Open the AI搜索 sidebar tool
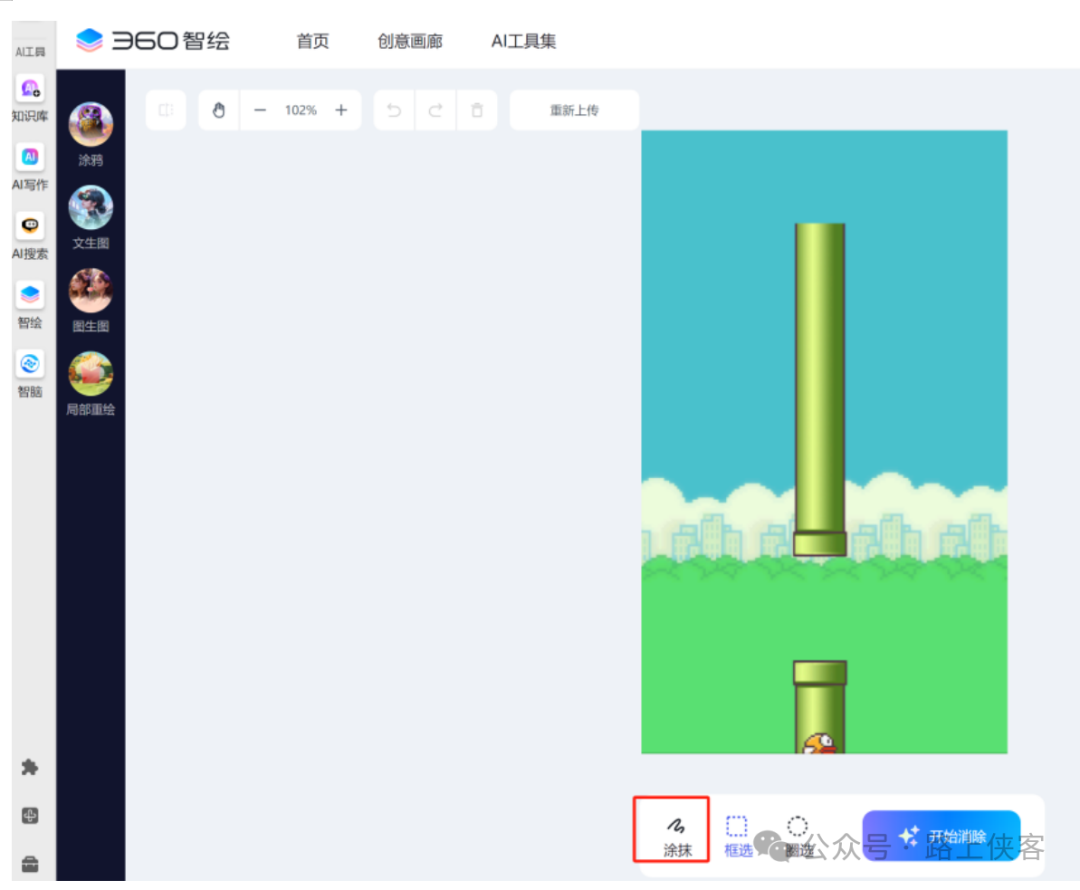 pyautogui.click(x=30, y=226)
